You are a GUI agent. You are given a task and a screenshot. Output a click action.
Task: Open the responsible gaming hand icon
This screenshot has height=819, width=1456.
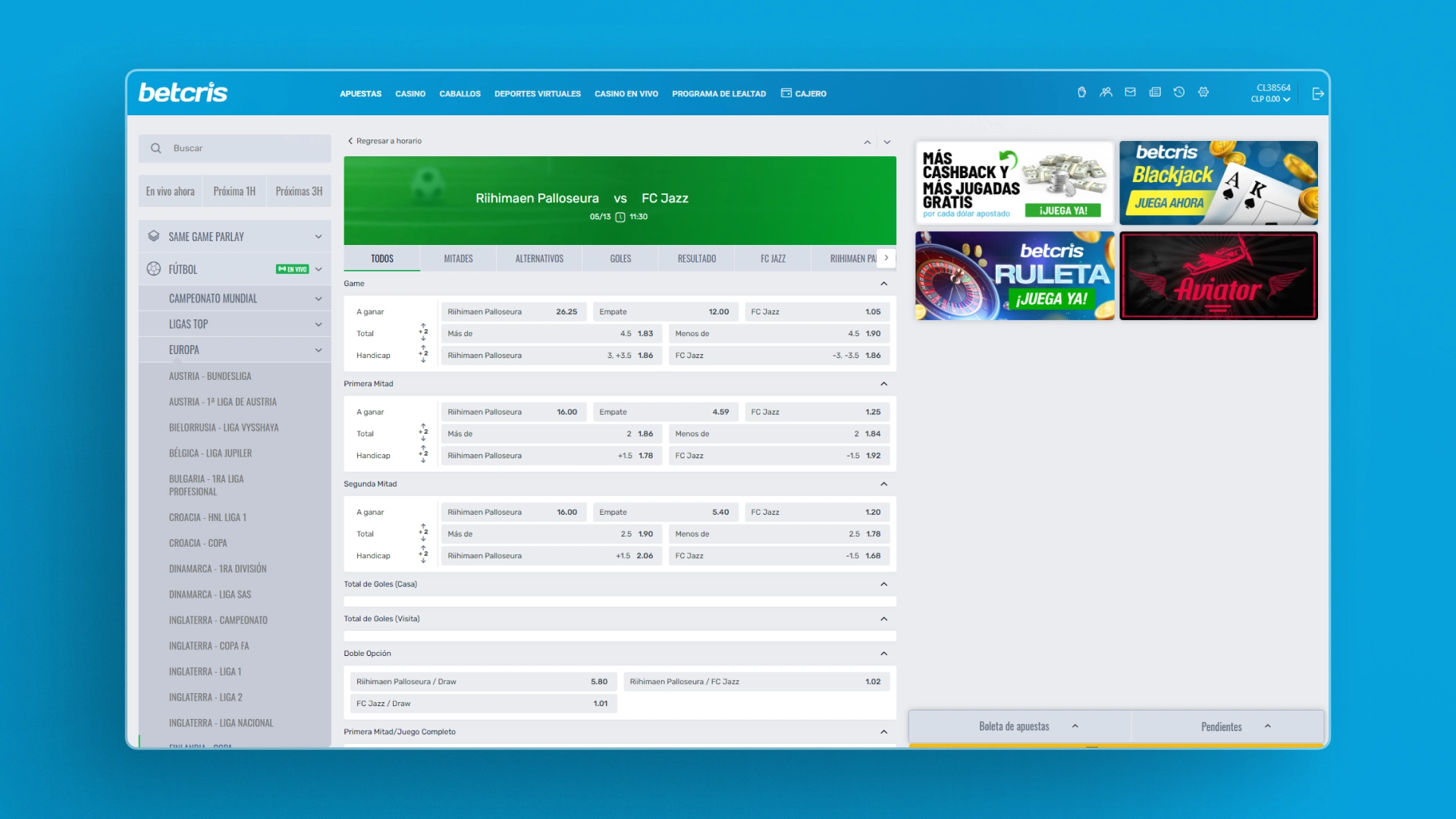click(x=1081, y=93)
